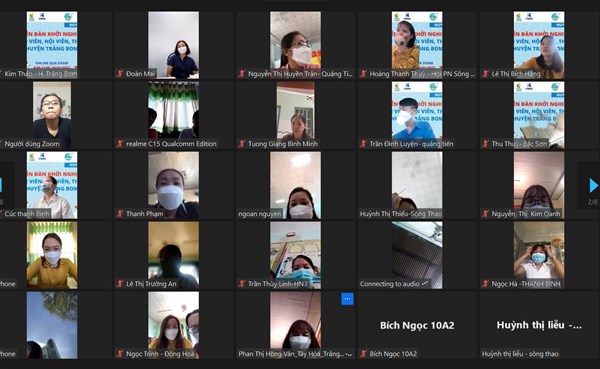Click muted mic icon beside Ngọc Hà -THANH BÌNH

point(485,284)
